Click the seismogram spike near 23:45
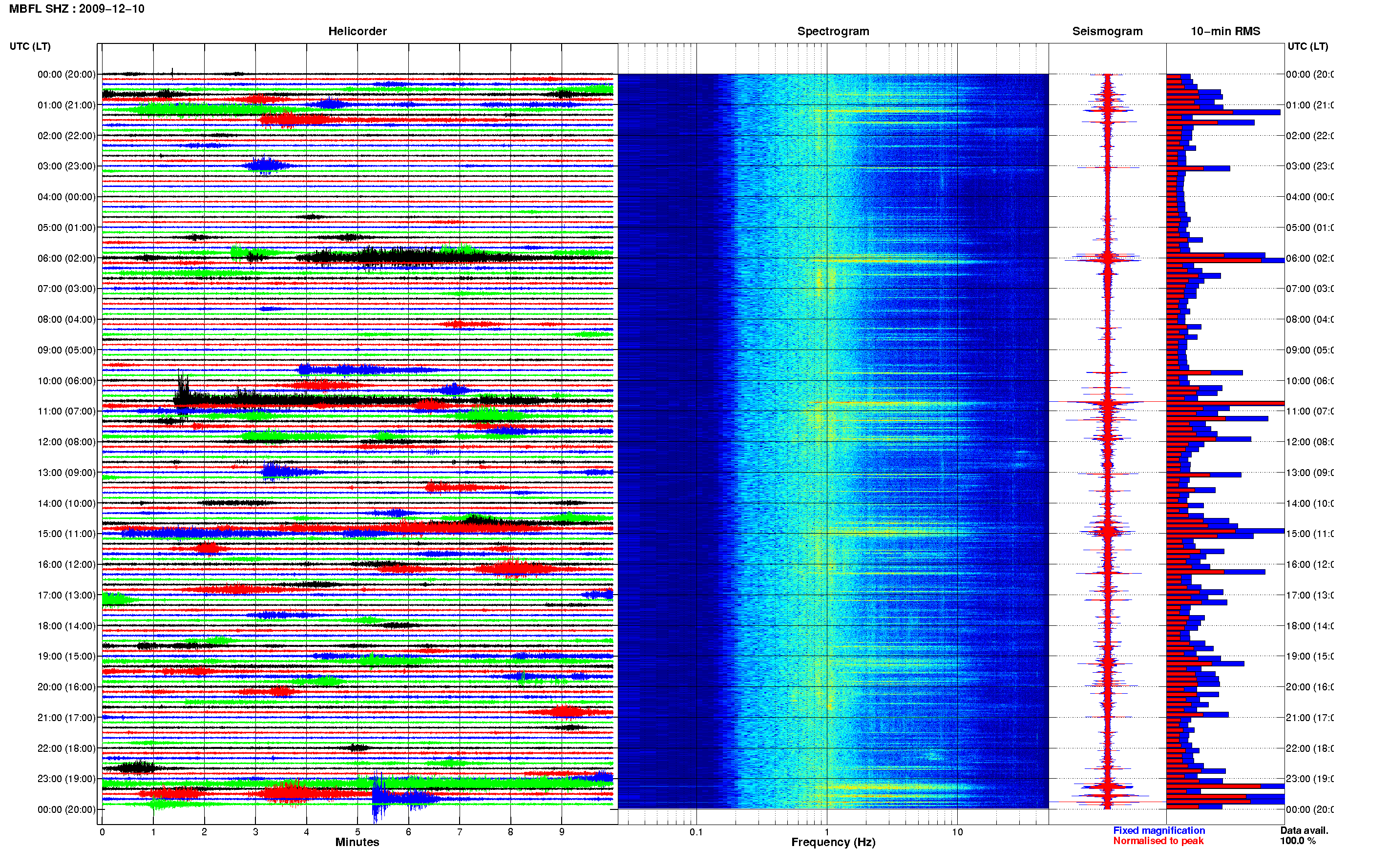This screenshot has width=1389, height=868. pos(1107,802)
